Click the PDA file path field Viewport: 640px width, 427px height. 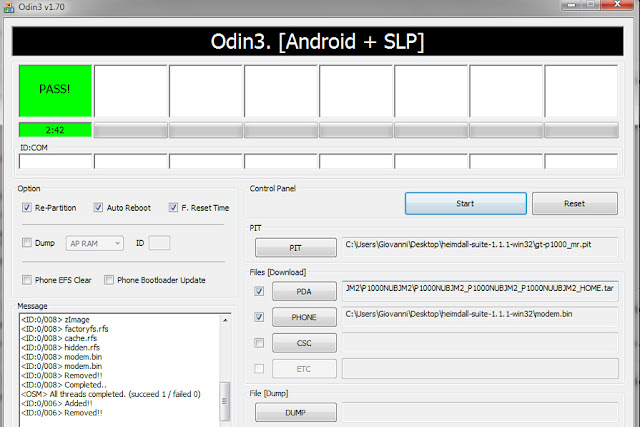point(480,291)
